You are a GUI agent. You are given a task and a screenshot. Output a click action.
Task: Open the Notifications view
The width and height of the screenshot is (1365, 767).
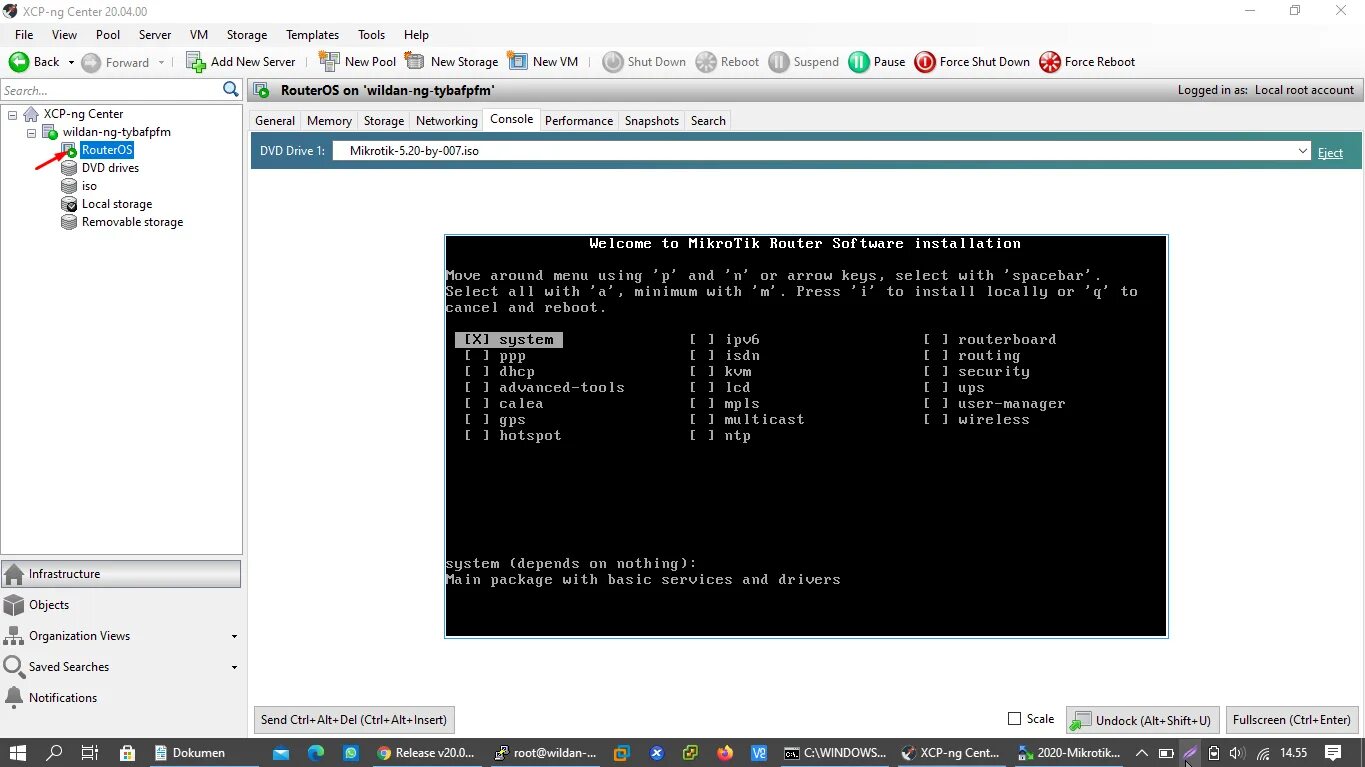(x=121, y=698)
